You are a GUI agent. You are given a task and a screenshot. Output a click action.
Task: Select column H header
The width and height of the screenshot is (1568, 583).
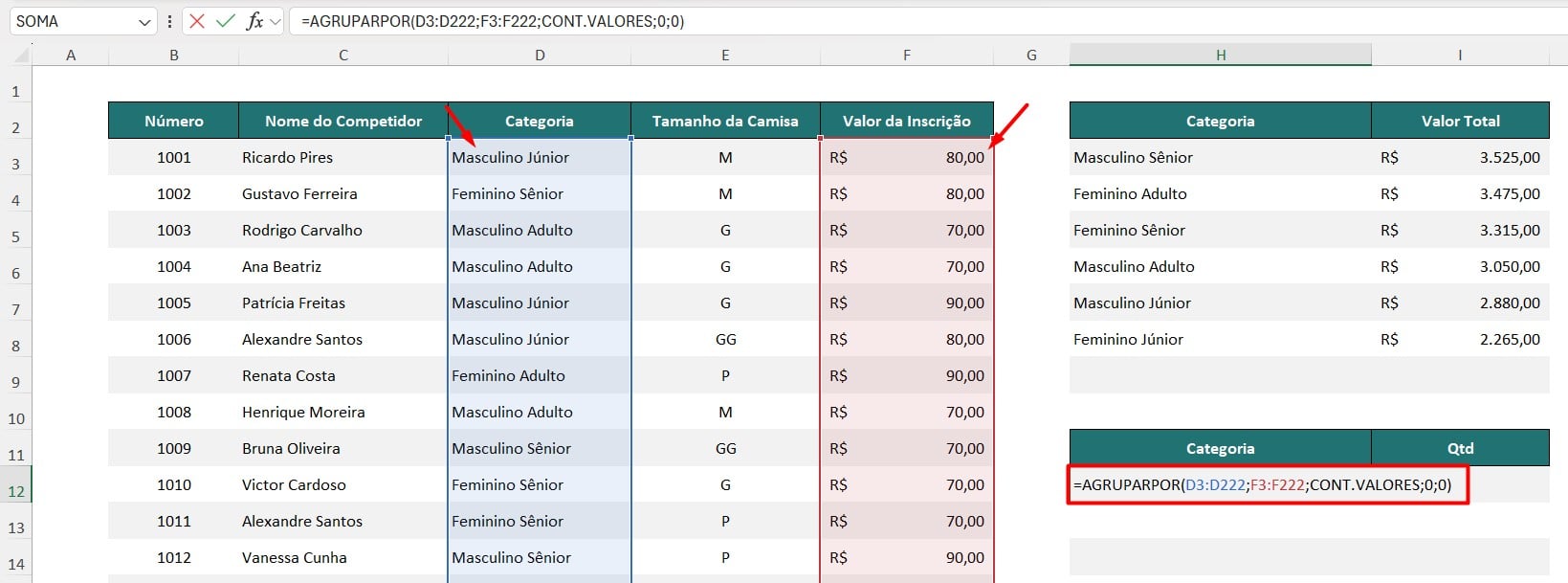point(1221,56)
